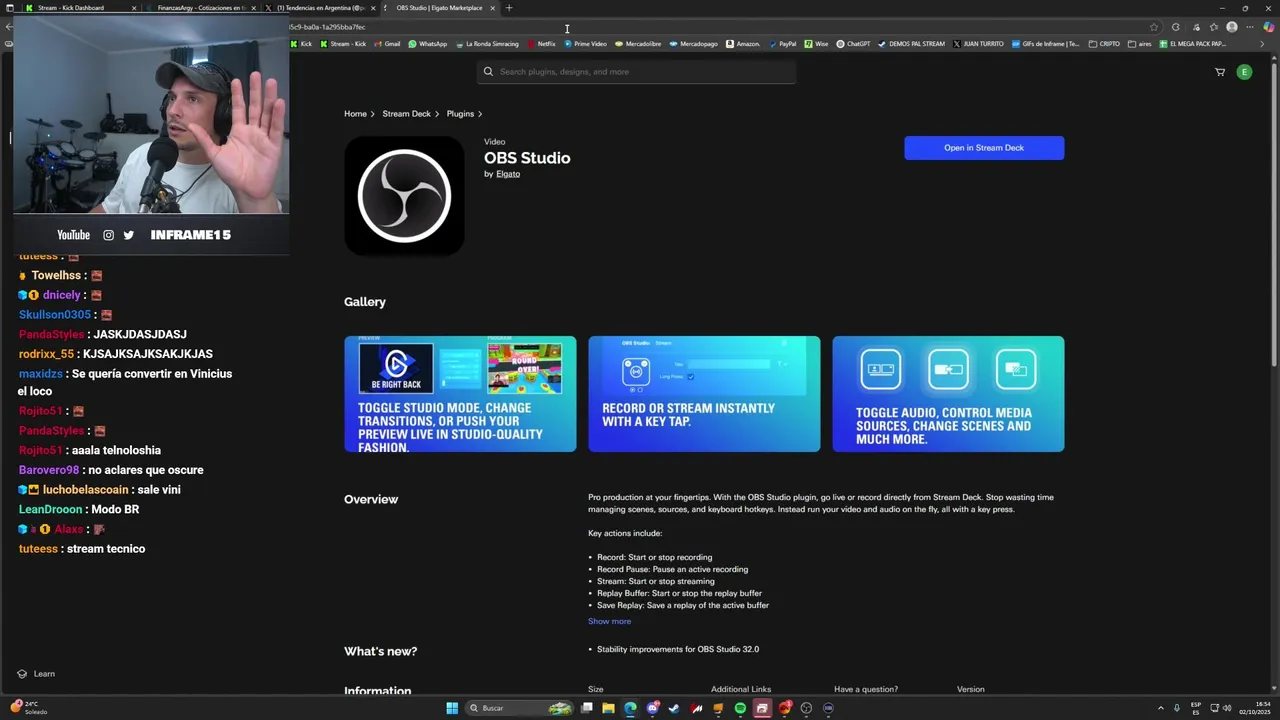Open Discord from the taskbar
Image resolution: width=1280 pixels, height=720 pixels.
click(652, 708)
